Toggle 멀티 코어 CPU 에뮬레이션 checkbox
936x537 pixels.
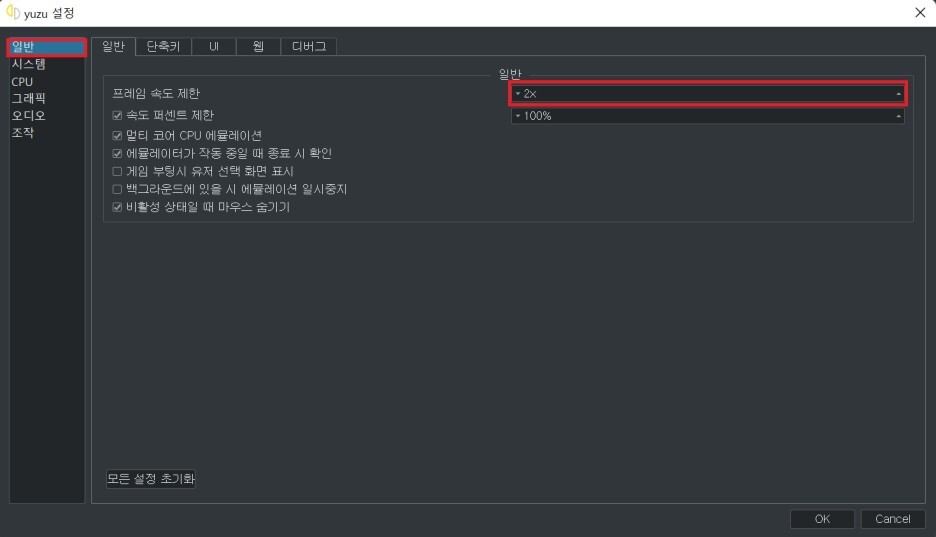coord(117,135)
